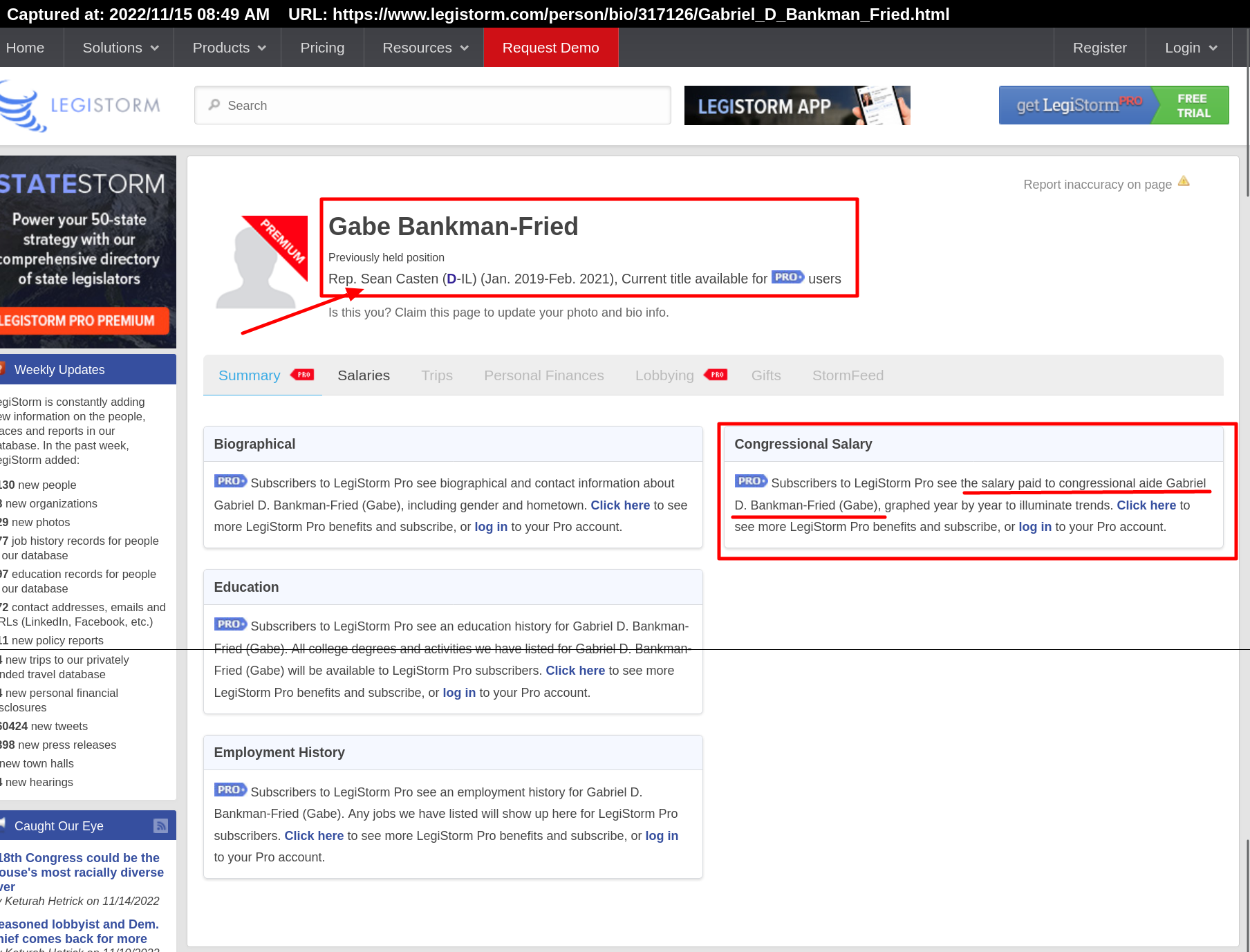Click the search magnifier icon
This screenshot has width=1250, height=952.
coord(214,105)
